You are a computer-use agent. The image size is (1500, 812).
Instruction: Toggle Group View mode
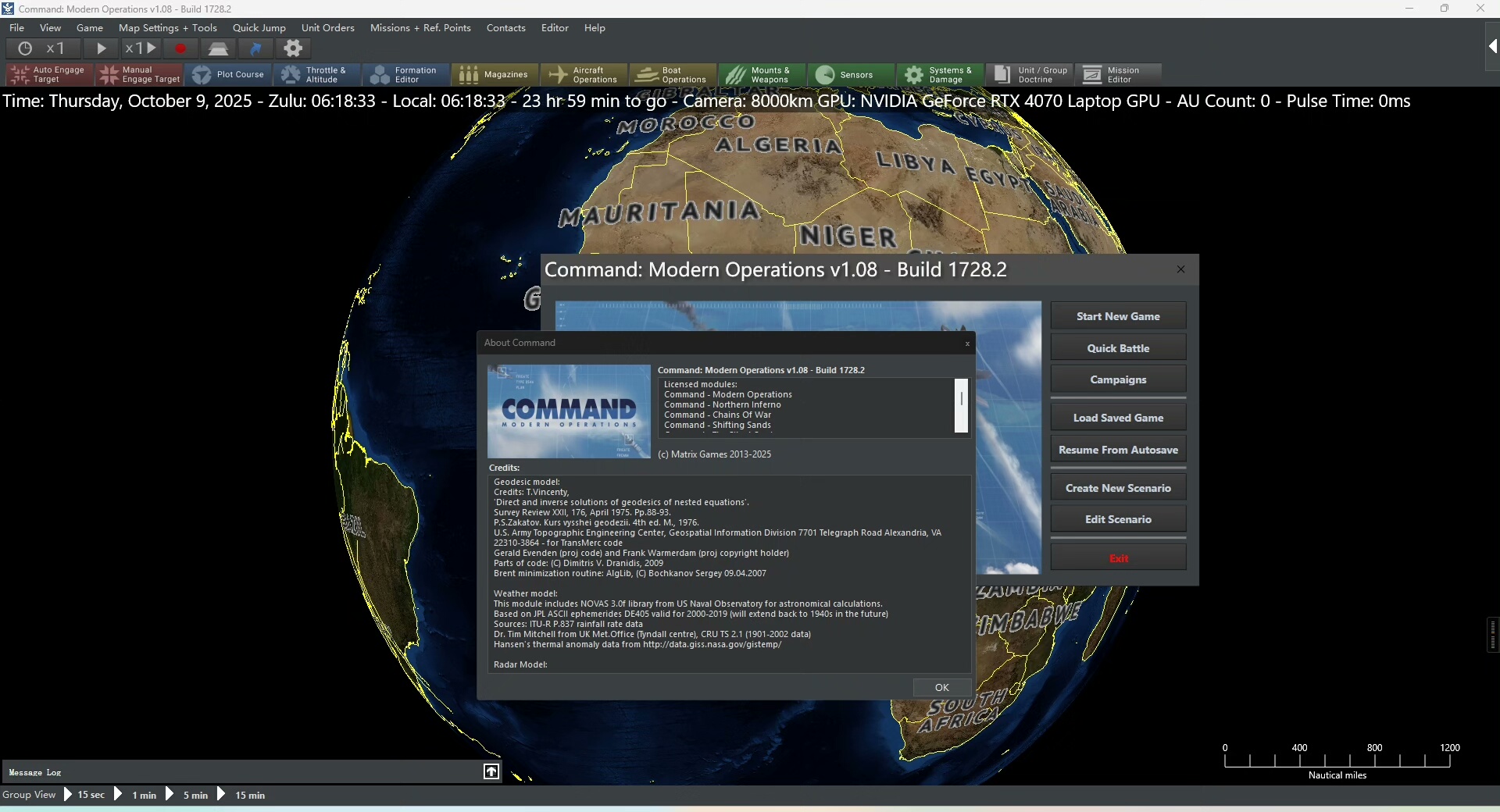pos(29,795)
